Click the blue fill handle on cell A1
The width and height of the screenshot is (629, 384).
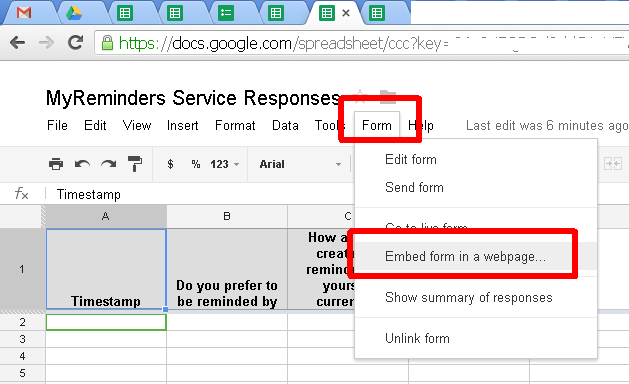point(166,309)
